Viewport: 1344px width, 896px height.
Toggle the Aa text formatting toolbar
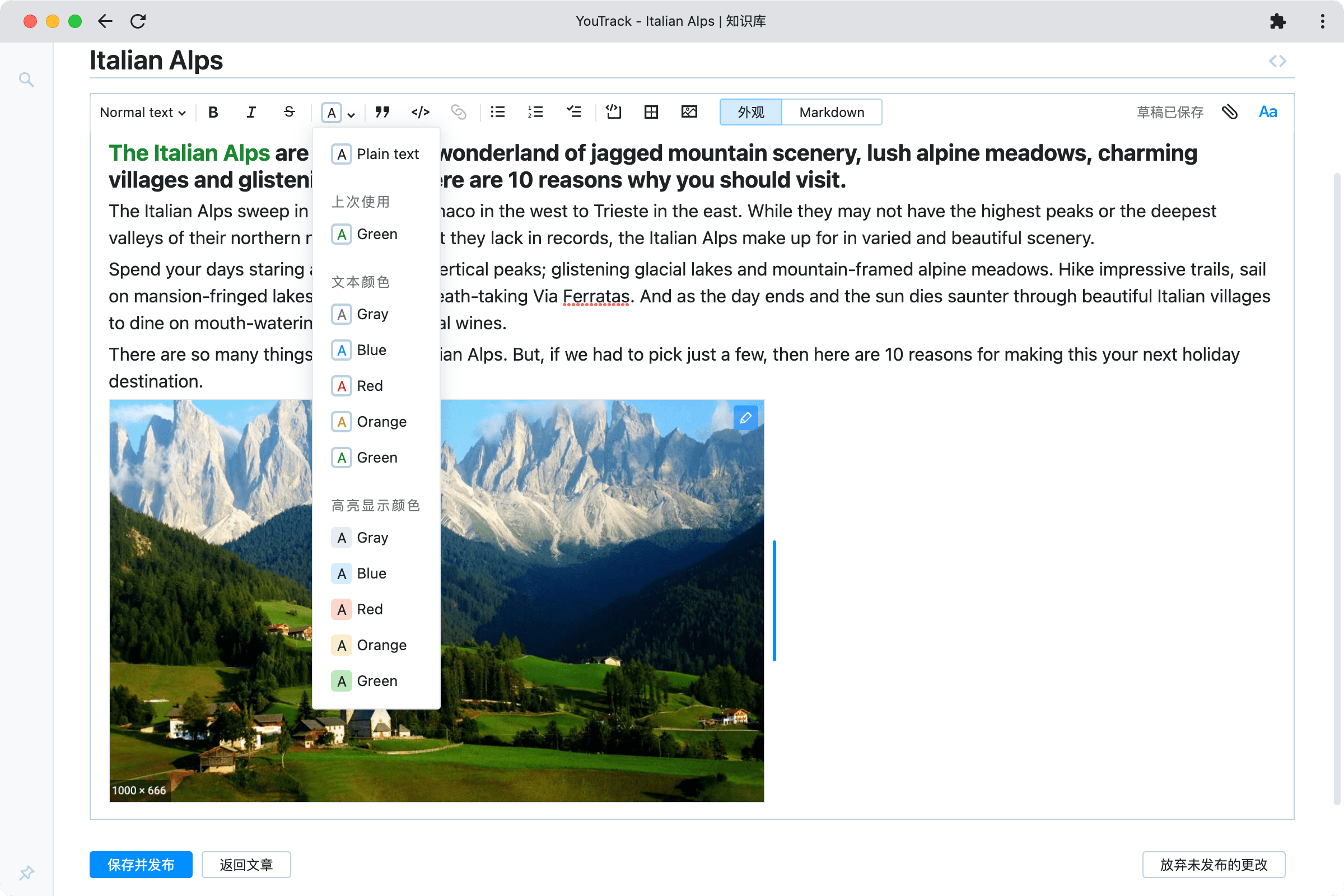coord(1267,112)
